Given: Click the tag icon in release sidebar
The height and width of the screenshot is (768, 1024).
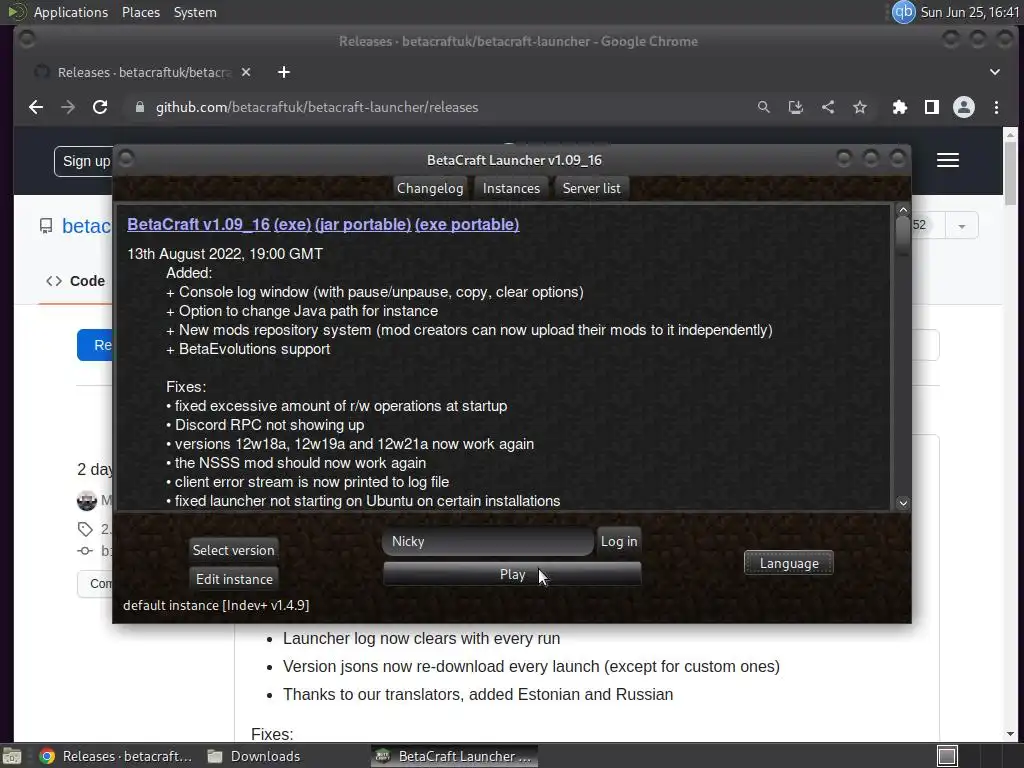Looking at the screenshot, I should pyautogui.click(x=85, y=529).
